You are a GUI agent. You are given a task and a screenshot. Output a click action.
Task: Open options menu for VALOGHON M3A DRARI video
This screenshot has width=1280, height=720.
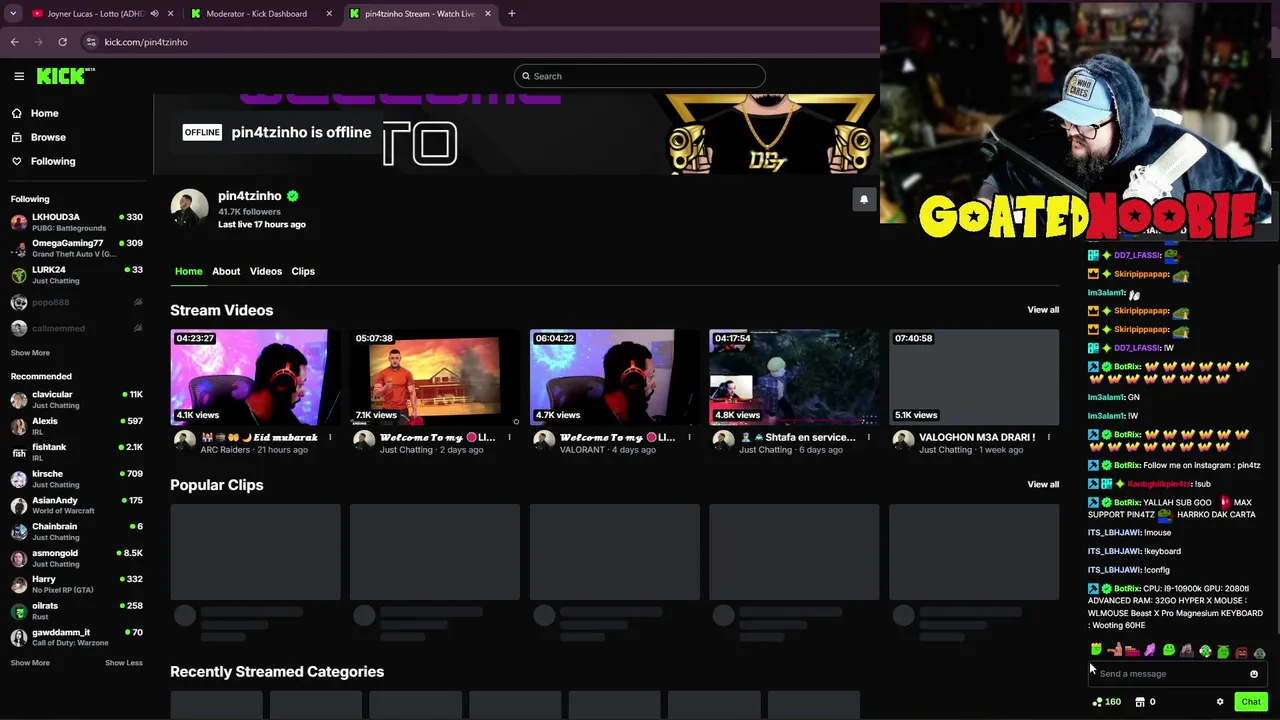click(1049, 437)
